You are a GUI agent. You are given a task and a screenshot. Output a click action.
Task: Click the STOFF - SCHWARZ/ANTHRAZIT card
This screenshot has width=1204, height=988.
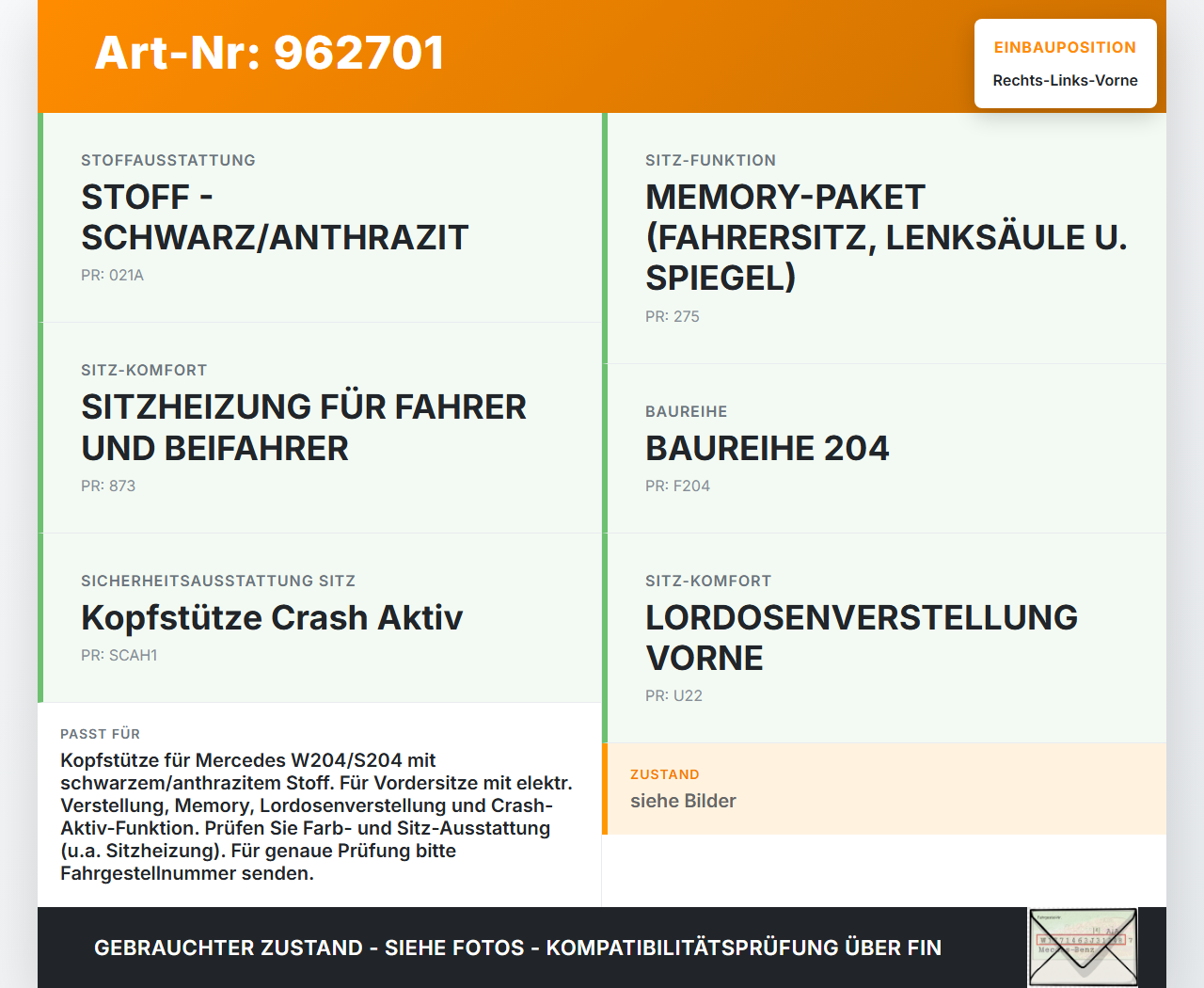274,217
